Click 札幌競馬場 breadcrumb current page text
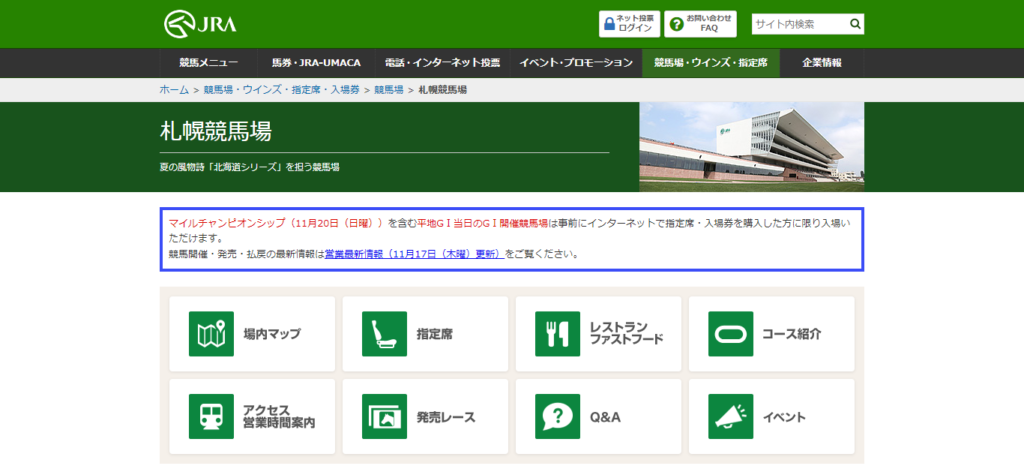The image size is (1024, 469). click(442, 89)
